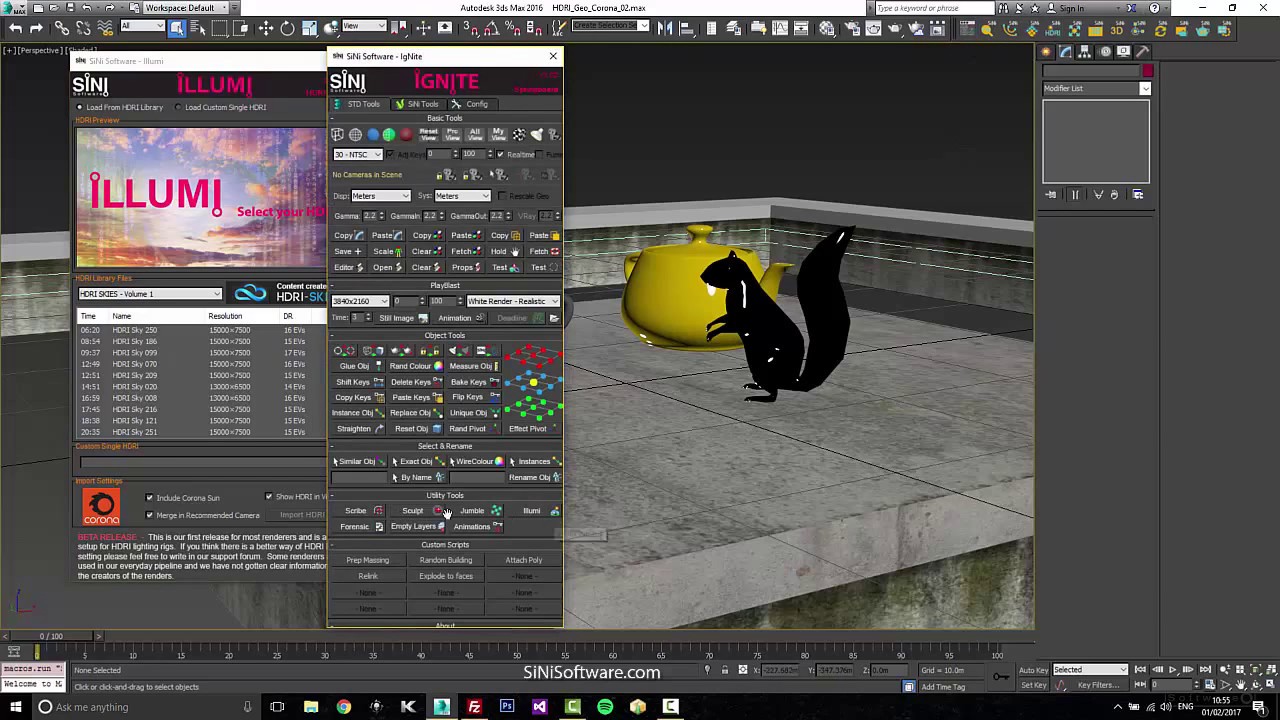The width and height of the screenshot is (1280, 720).
Task: Click Scribe tool in Utility Tools
Action: click(x=359, y=511)
